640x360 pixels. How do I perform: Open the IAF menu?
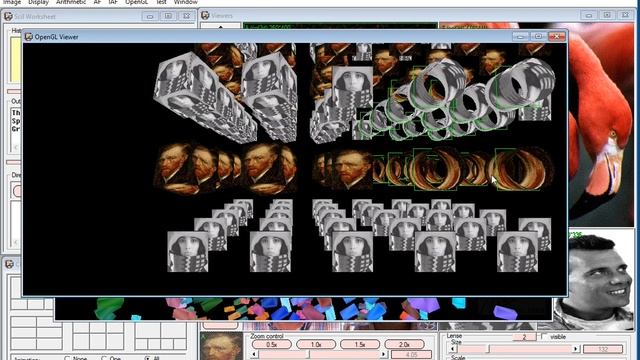click(113, 2)
